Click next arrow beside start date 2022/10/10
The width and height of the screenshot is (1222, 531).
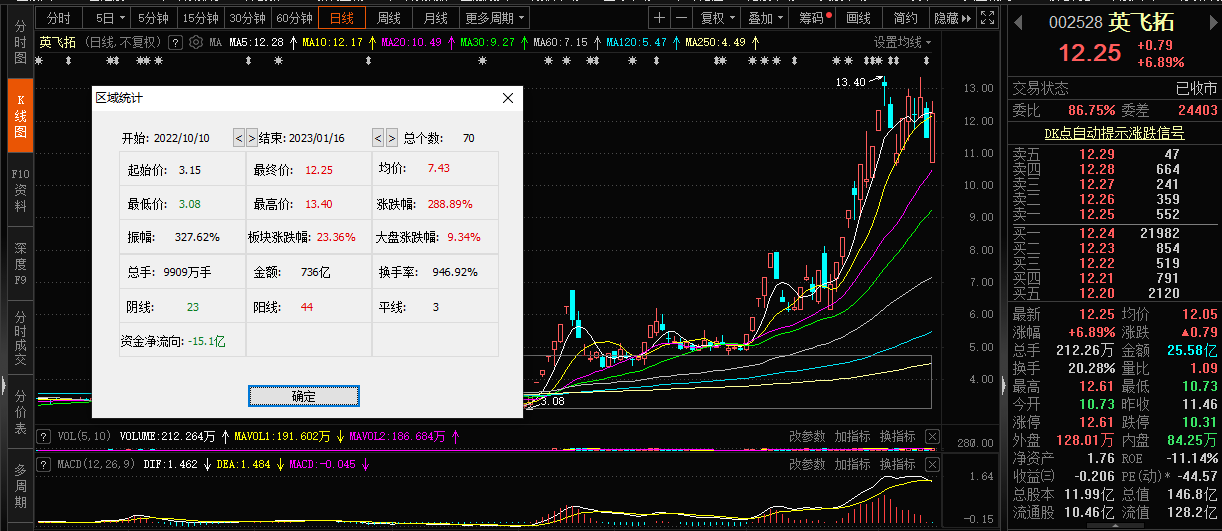252,138
